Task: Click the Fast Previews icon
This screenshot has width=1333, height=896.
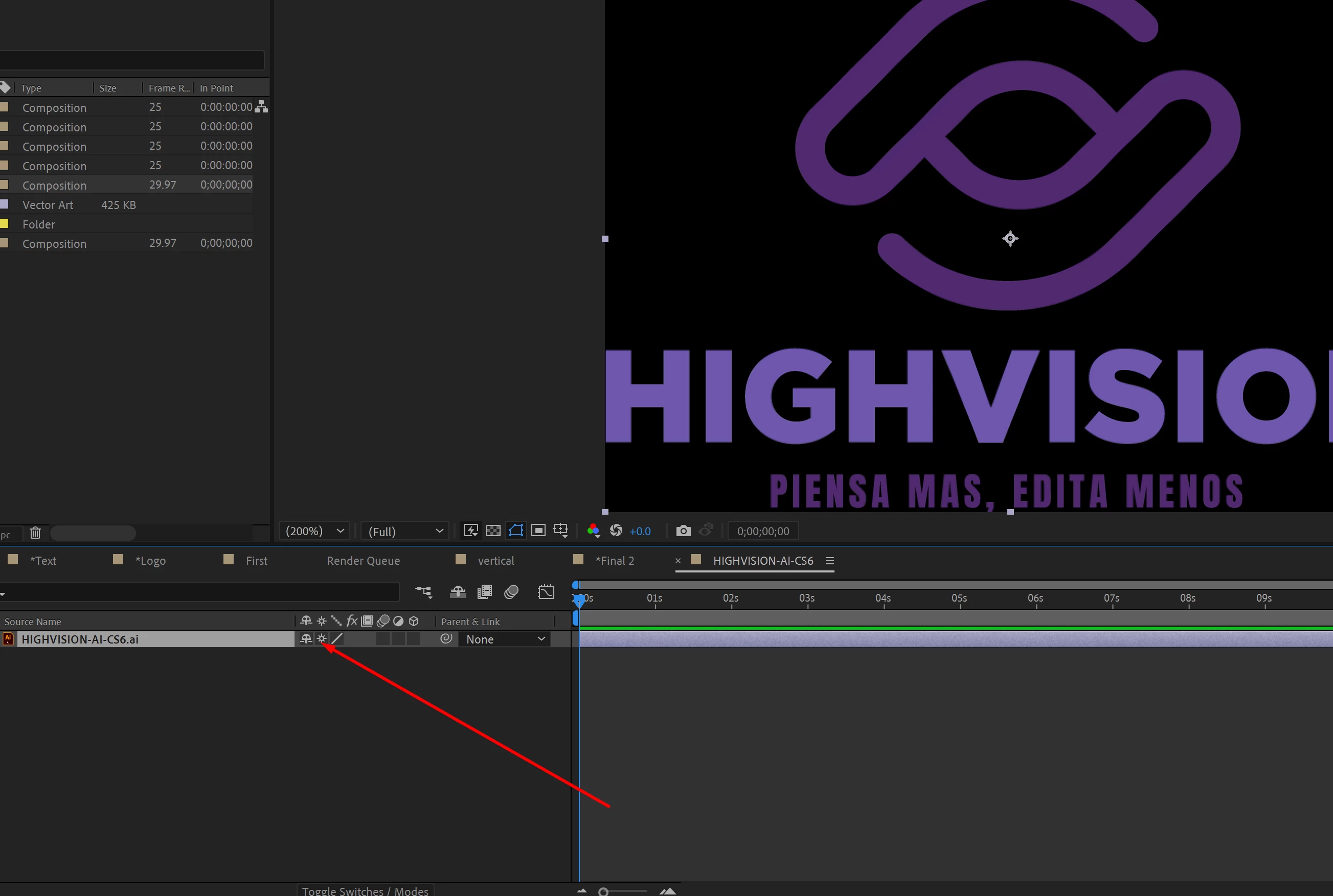Action: [470, 531]
